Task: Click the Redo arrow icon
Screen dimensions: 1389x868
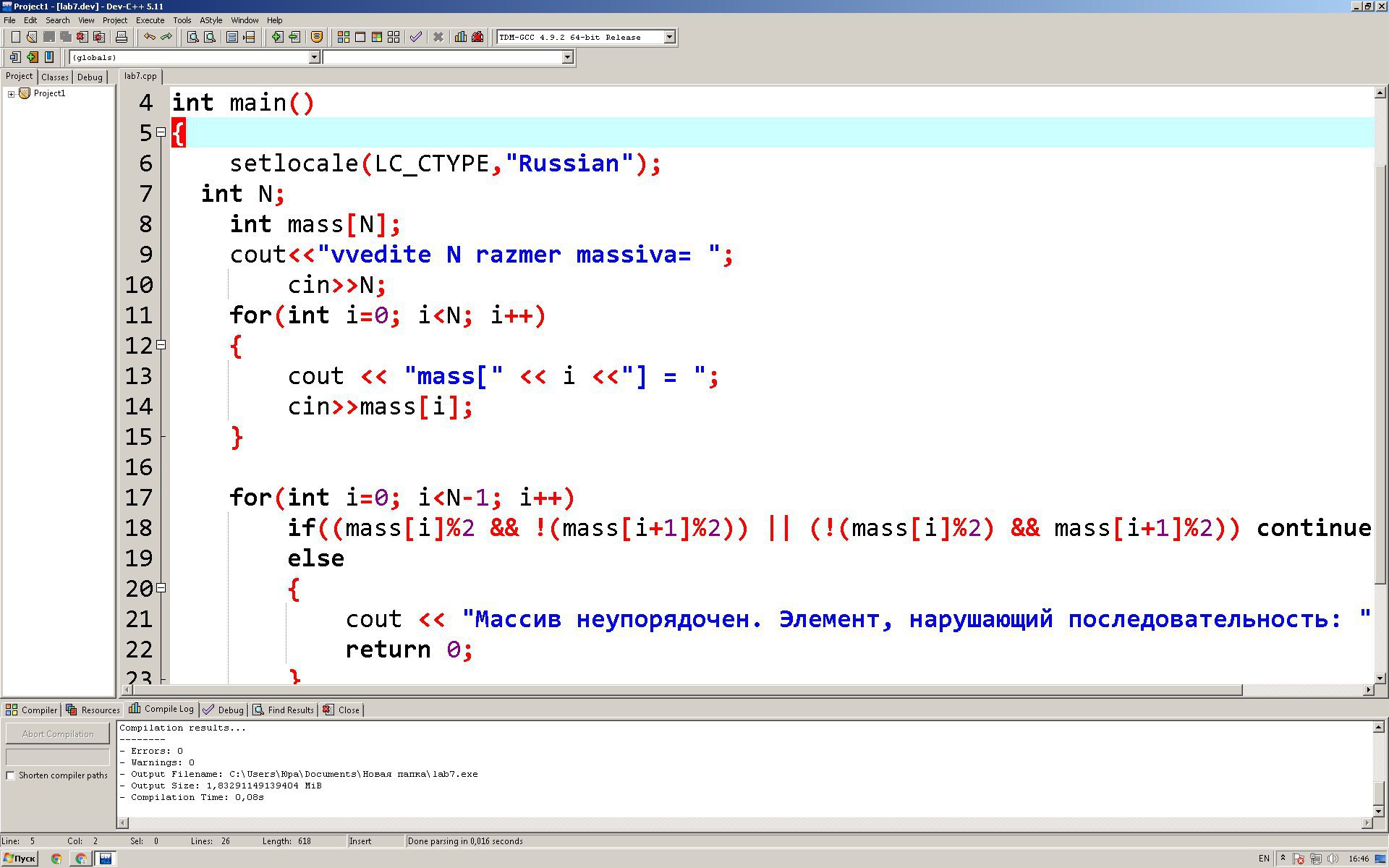Action: click(166, 37)
